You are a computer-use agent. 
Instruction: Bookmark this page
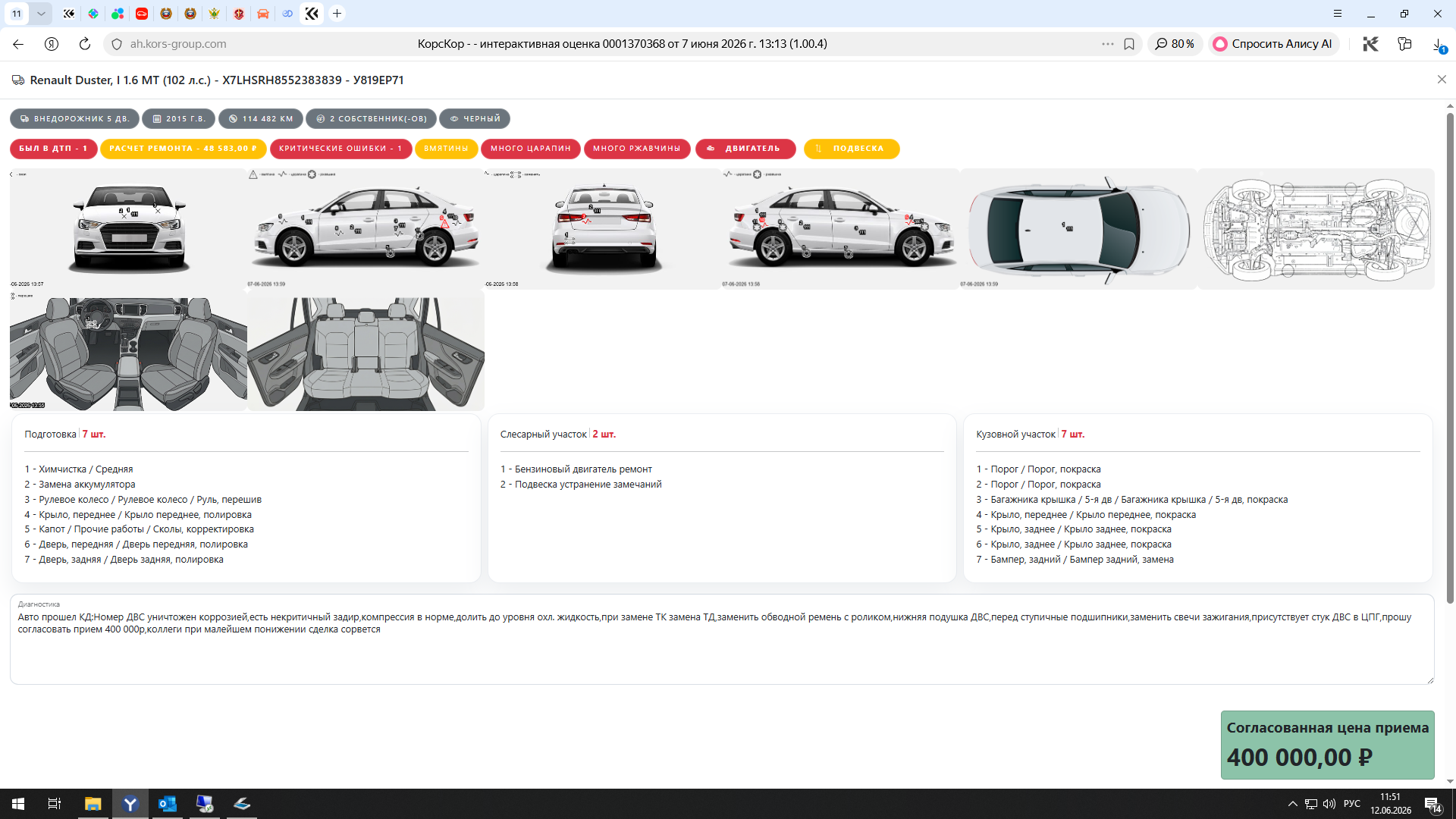(x=1129, y=44)
